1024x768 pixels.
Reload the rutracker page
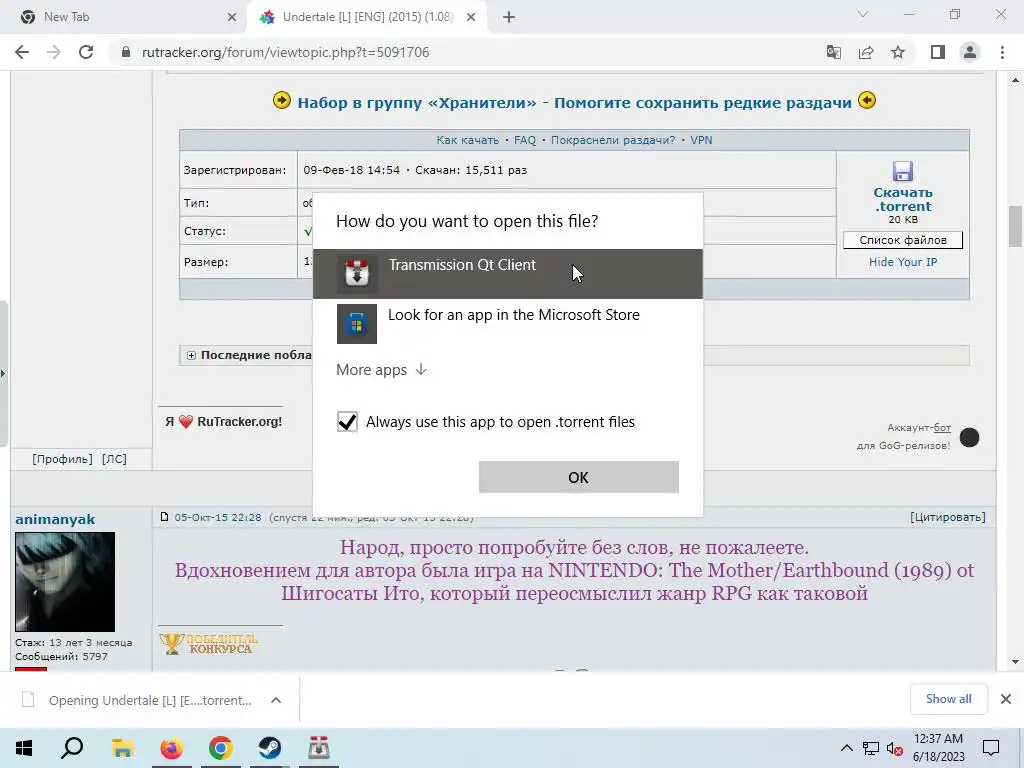86,52
